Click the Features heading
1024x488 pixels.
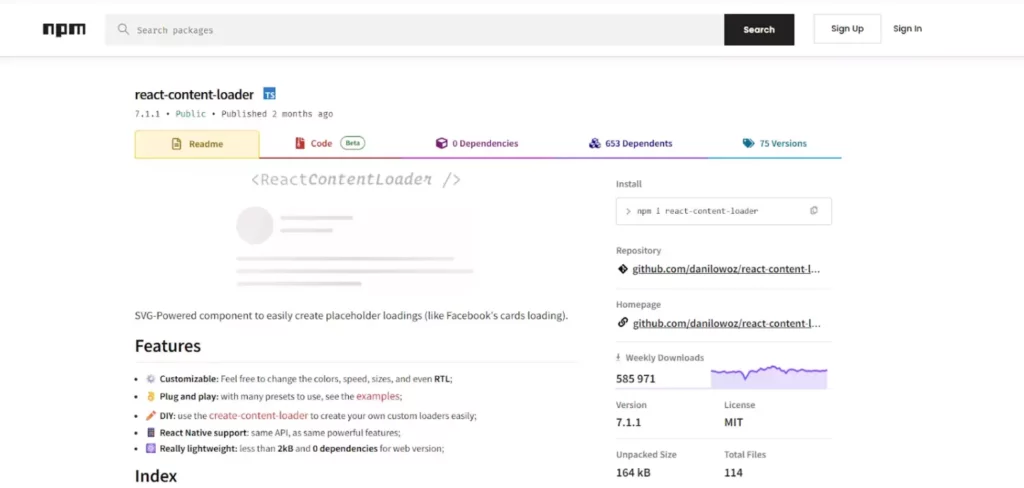pyautogui.click(x=168, y=346)
